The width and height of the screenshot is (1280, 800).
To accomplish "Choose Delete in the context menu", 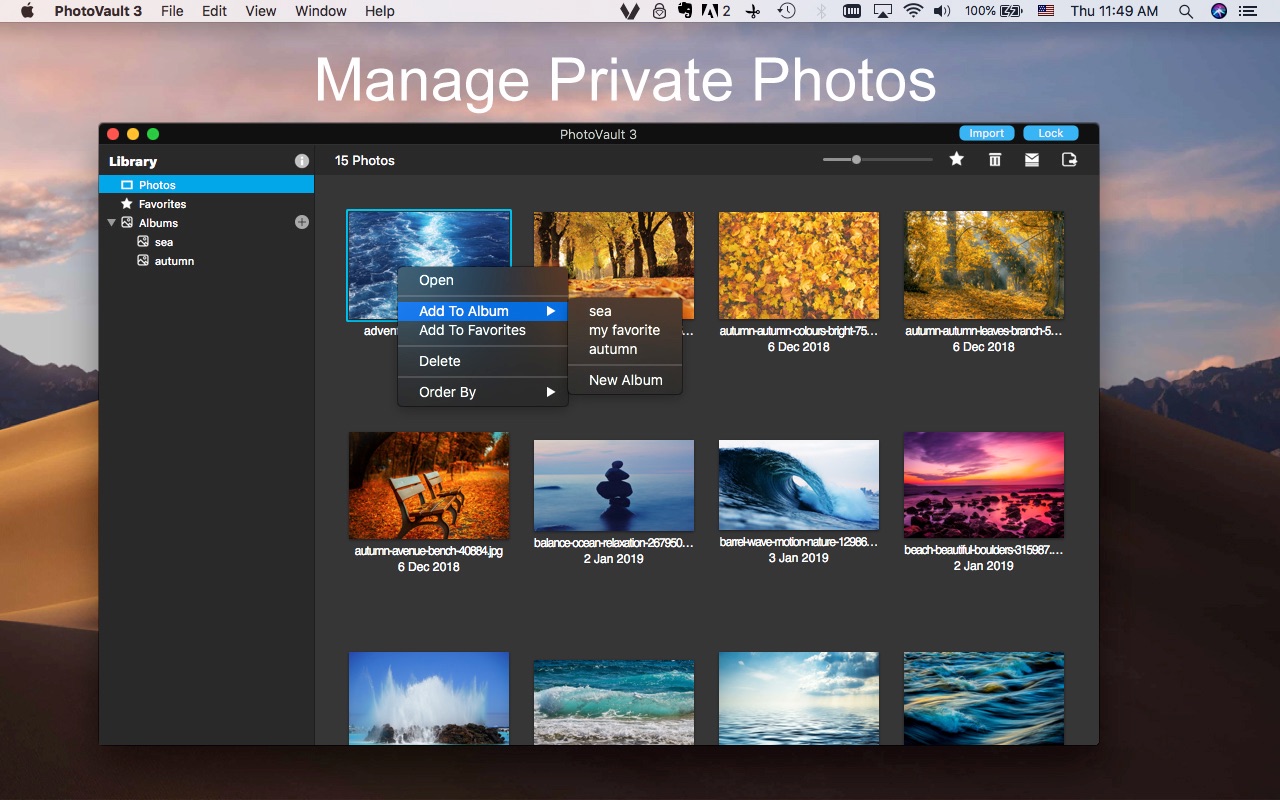I will (440, 361).
